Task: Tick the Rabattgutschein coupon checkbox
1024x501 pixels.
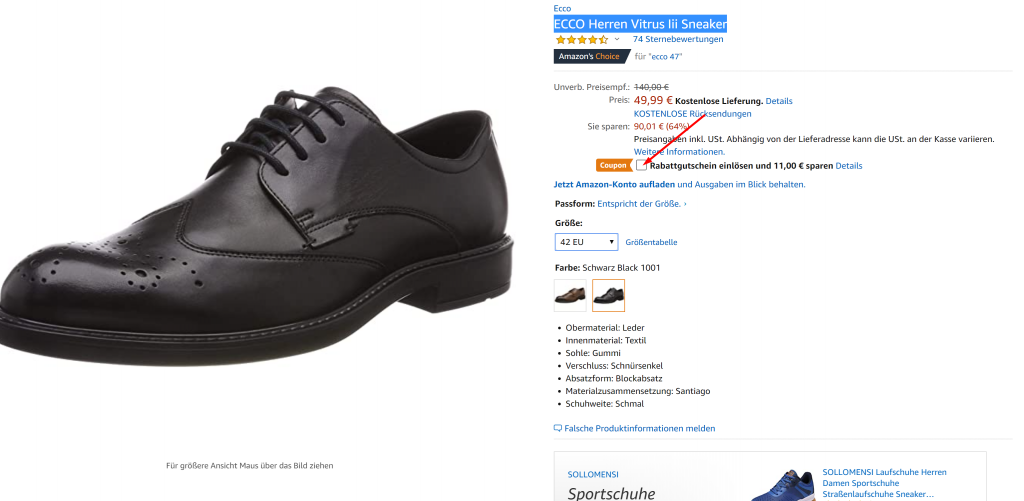Action: click(x=641, y=165)
